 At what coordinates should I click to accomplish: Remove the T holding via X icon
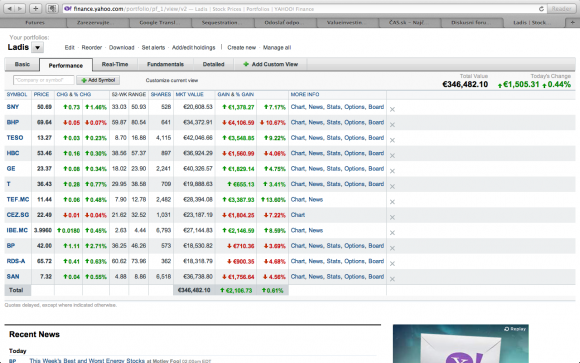pos(392,186)
